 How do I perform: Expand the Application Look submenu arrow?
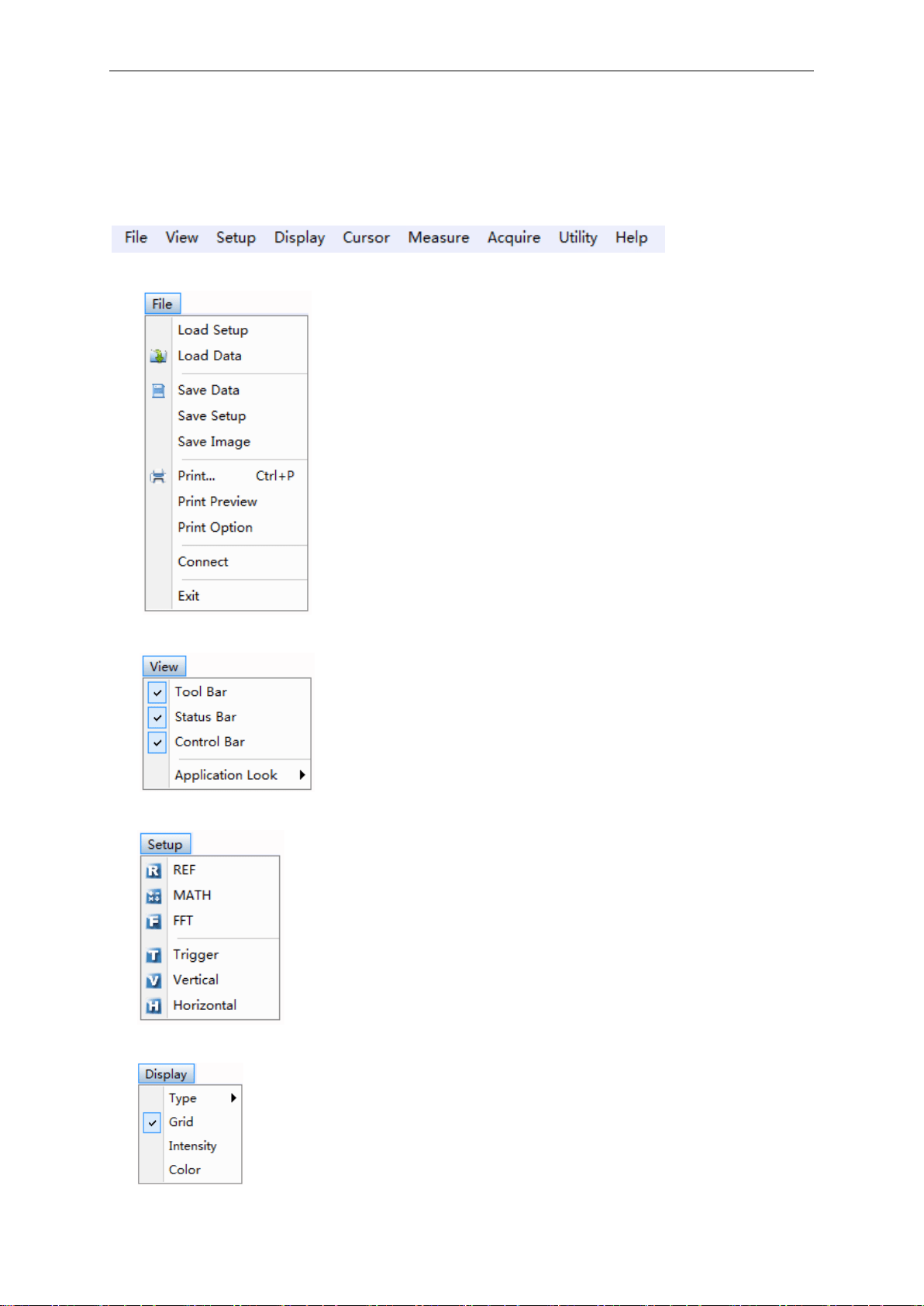pos(302,775)
